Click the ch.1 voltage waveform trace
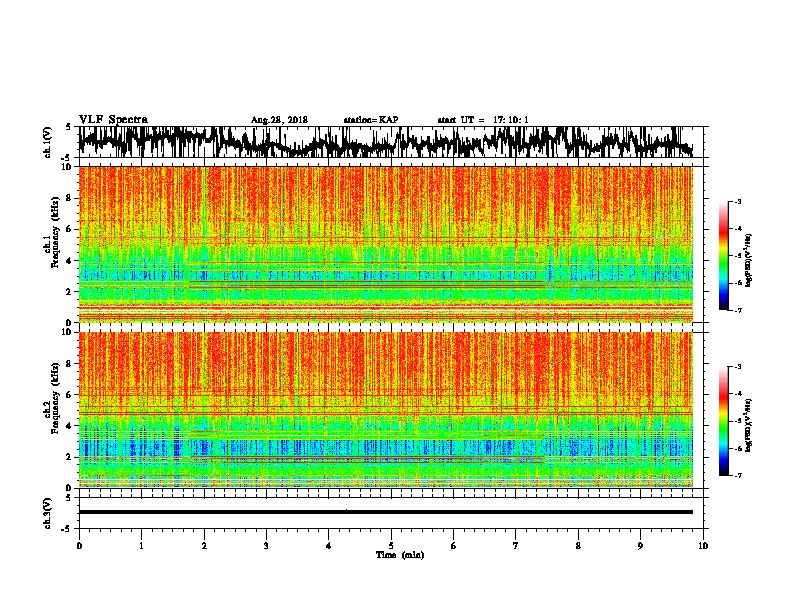The width and height of the screenshot is (792, 612). point(385,142)
